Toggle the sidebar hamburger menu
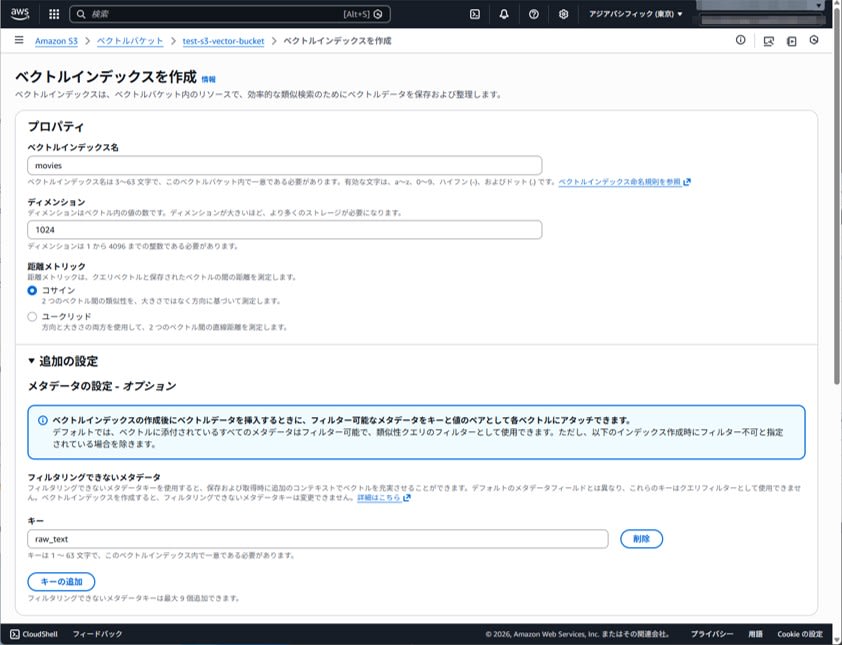The image size is (842, 645). (17, 41)
